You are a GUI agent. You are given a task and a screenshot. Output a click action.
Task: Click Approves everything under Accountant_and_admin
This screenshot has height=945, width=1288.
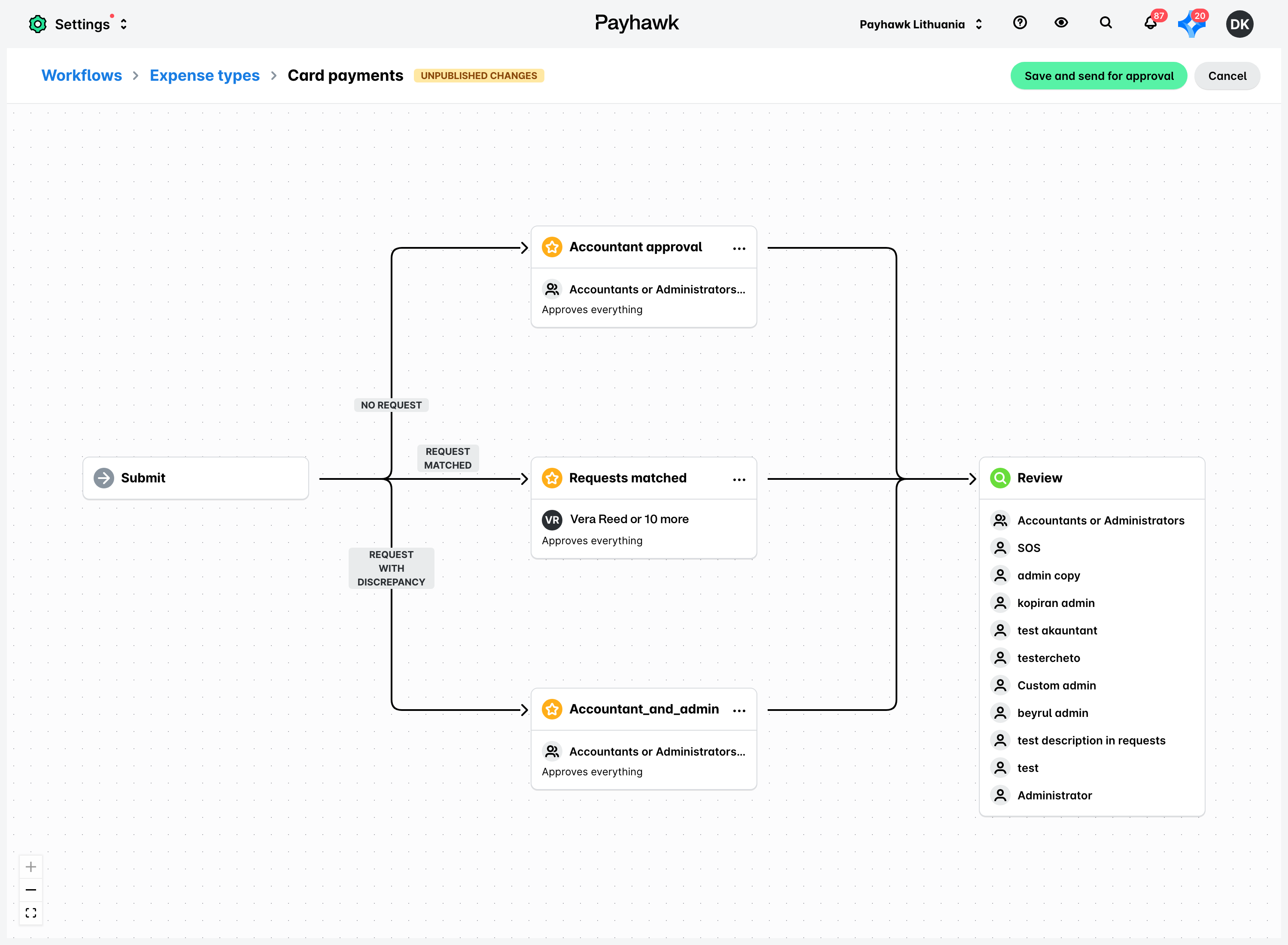click(x=592, y=771)
